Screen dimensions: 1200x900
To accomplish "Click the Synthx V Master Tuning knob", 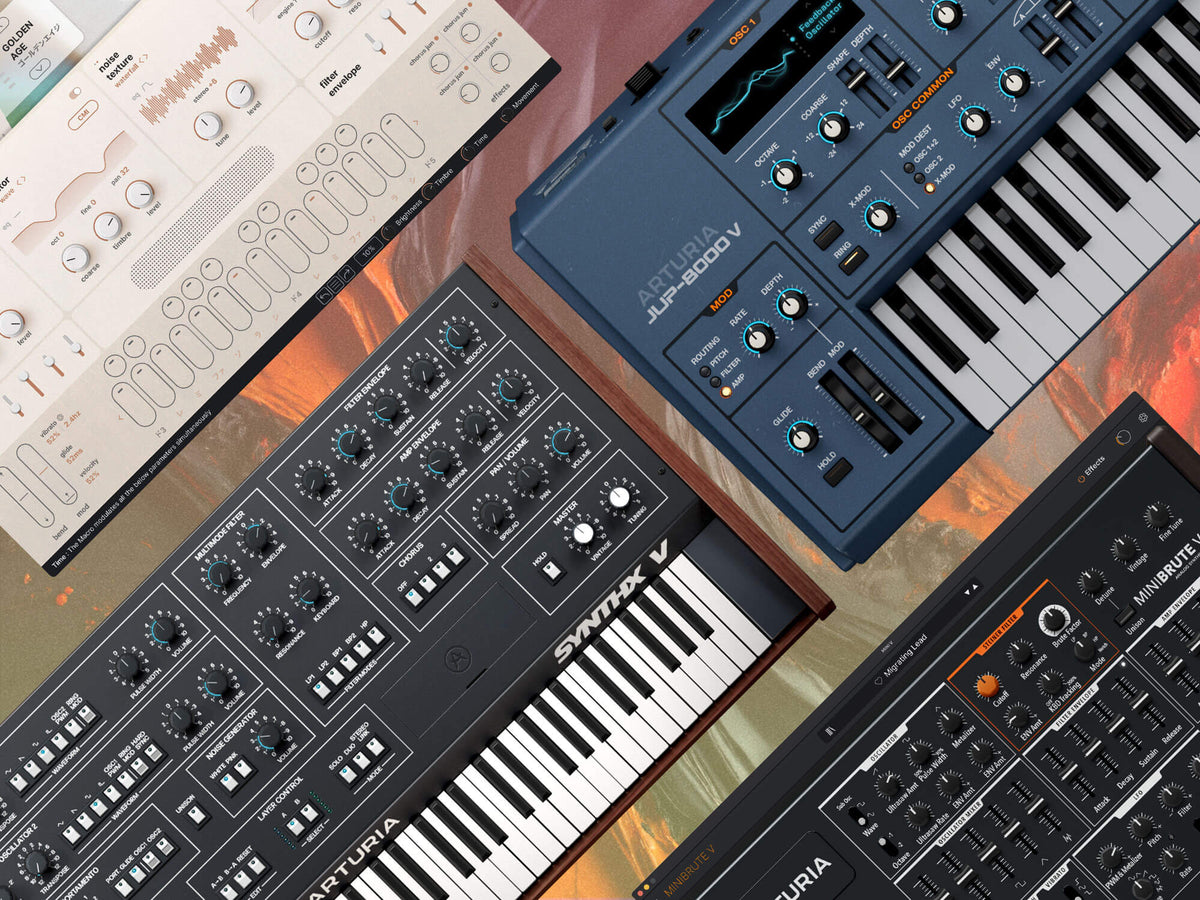I will pos(620,497).
